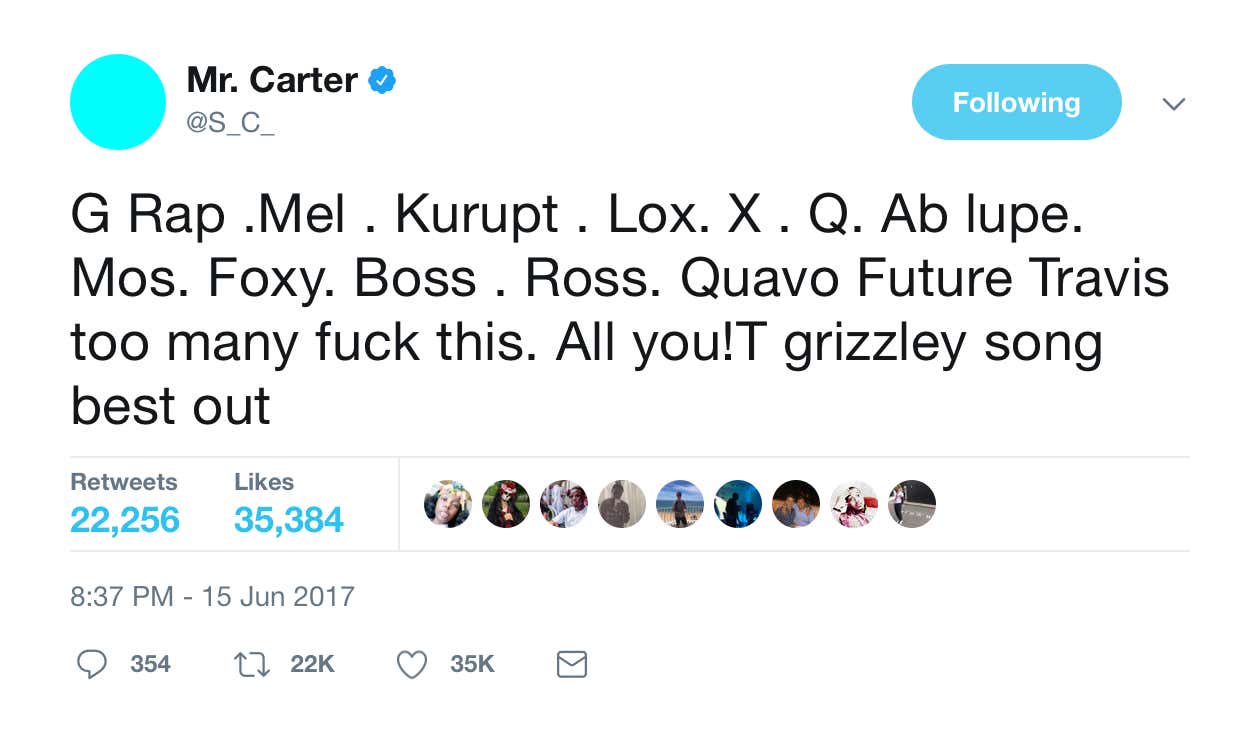
Task: Click the beach scene liker avatar
Action: 680,504
